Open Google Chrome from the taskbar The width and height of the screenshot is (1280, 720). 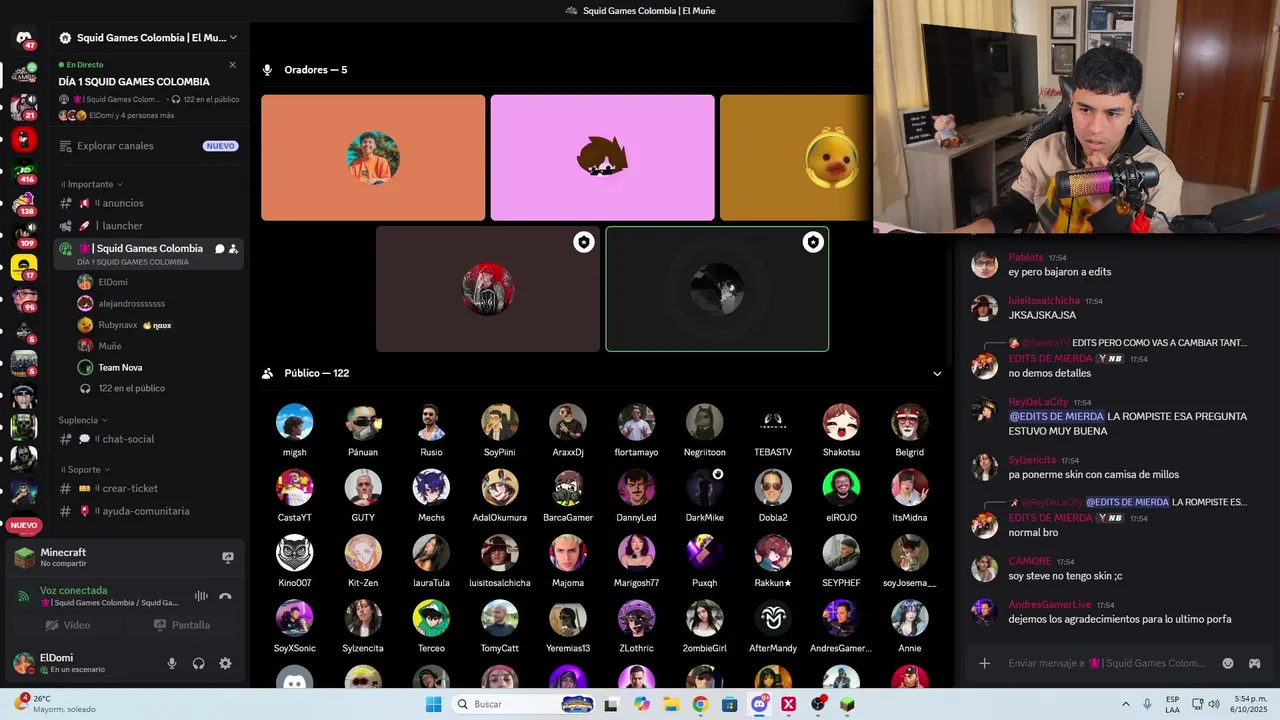[x=700, y=704]
